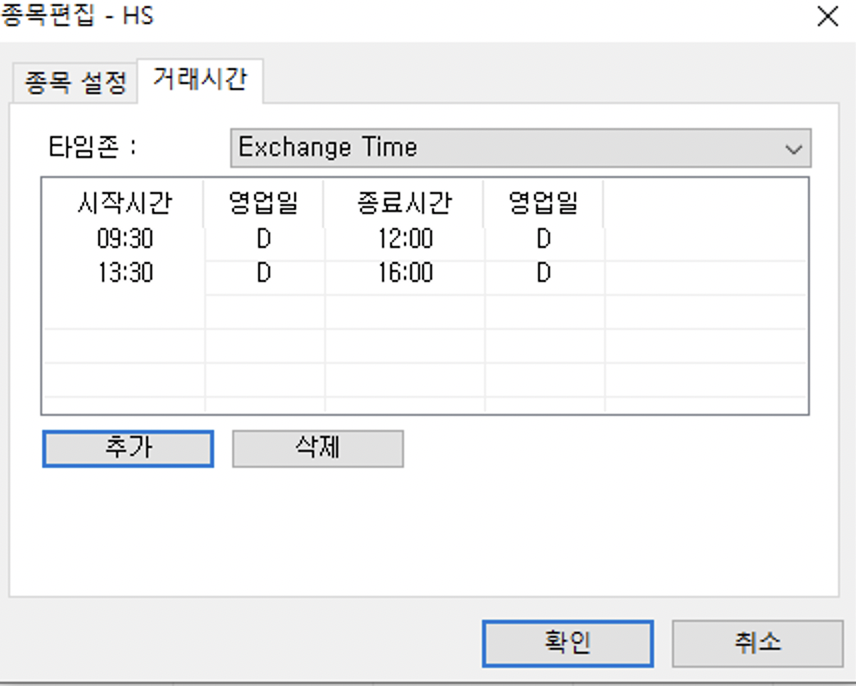Viewport: 856px width, 686px height.
Task: Select the 거래시간 tab
Action: pyautogui.click(x=199, y=80)
